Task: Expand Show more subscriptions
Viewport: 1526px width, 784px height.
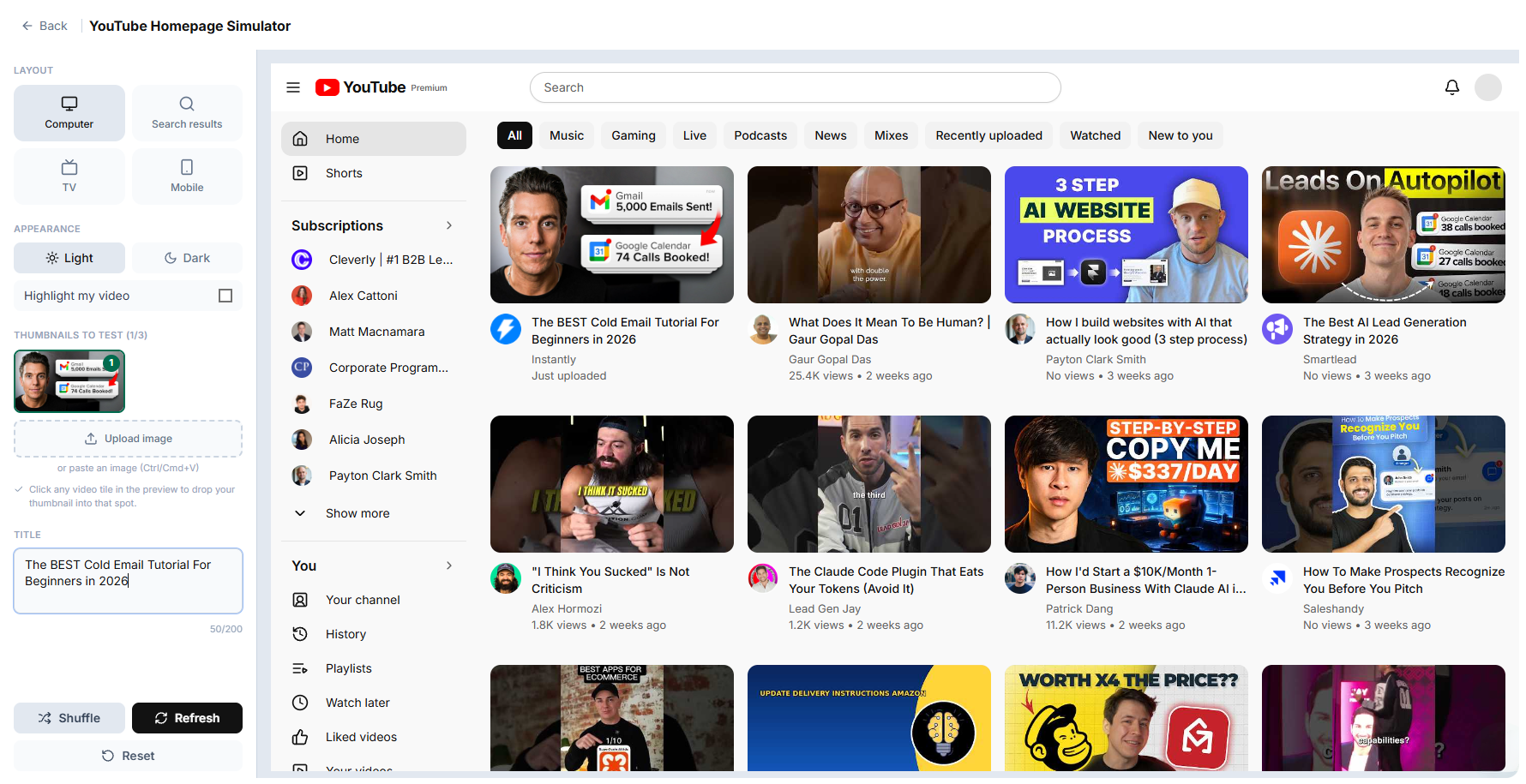Action: tap(374, 513)
